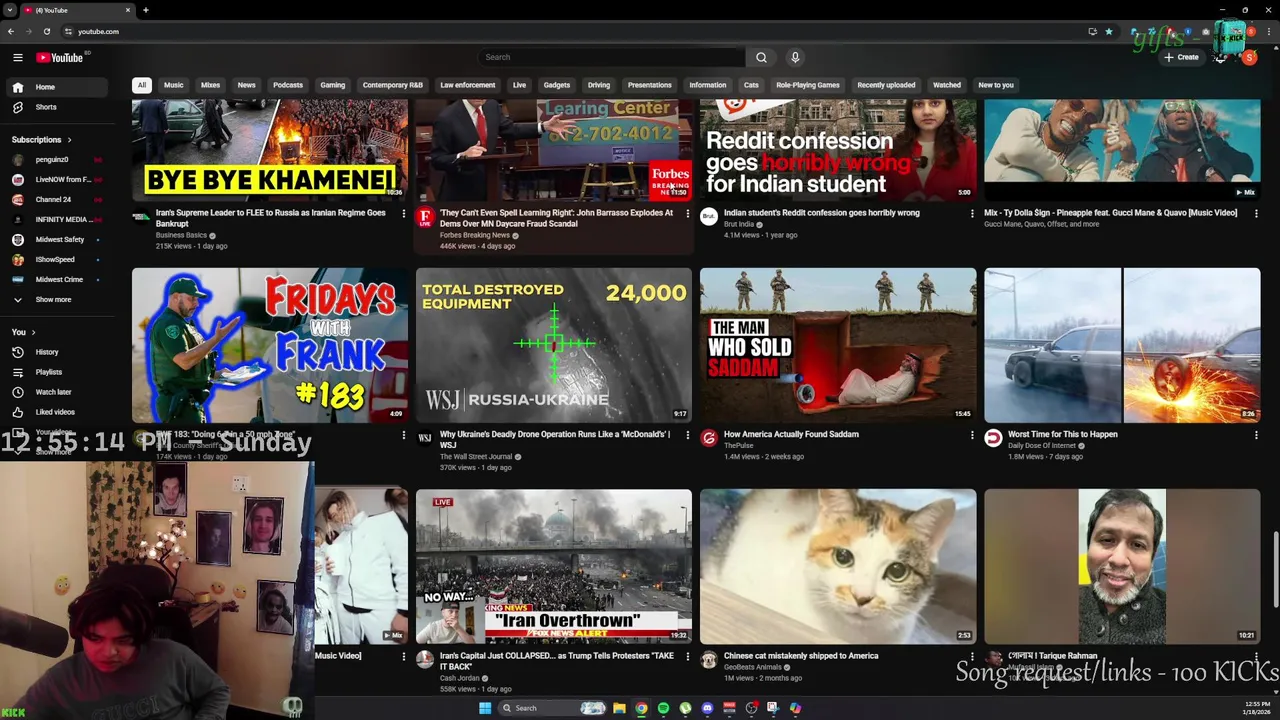Image resolution: width=1280 pixels, height=720 pixels.
Task: Focus the YouTube search field
Action: point(612,57)
